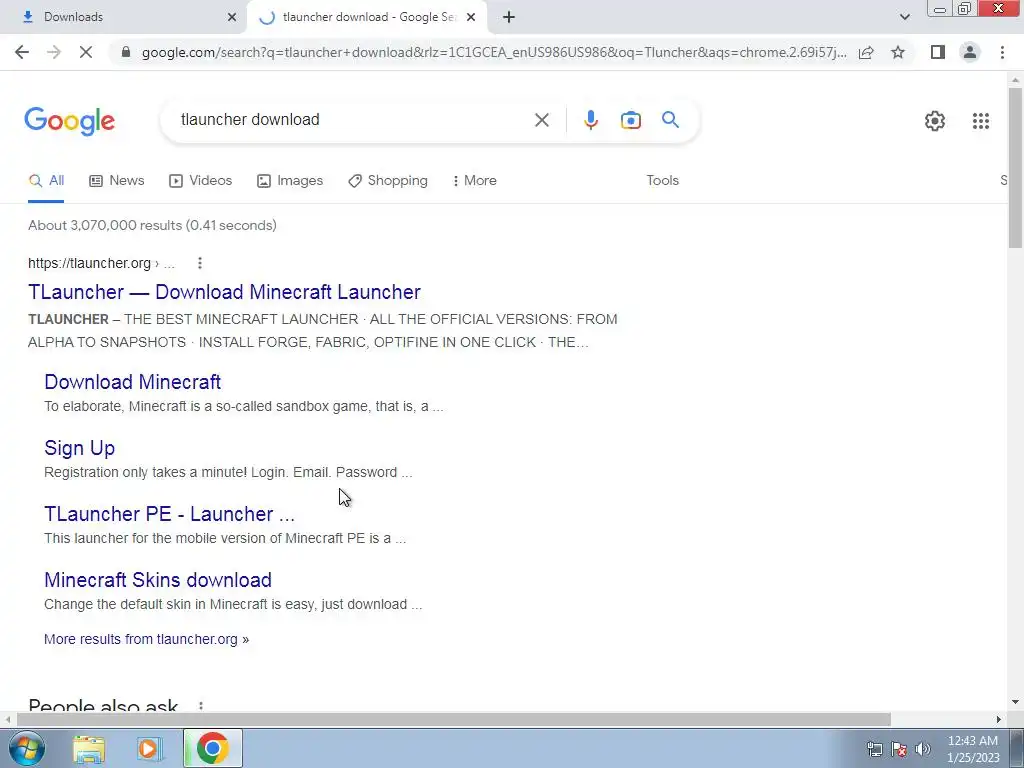Switch to News results
This screenshot has width=1024, height=768.
[x=116, y=181]
